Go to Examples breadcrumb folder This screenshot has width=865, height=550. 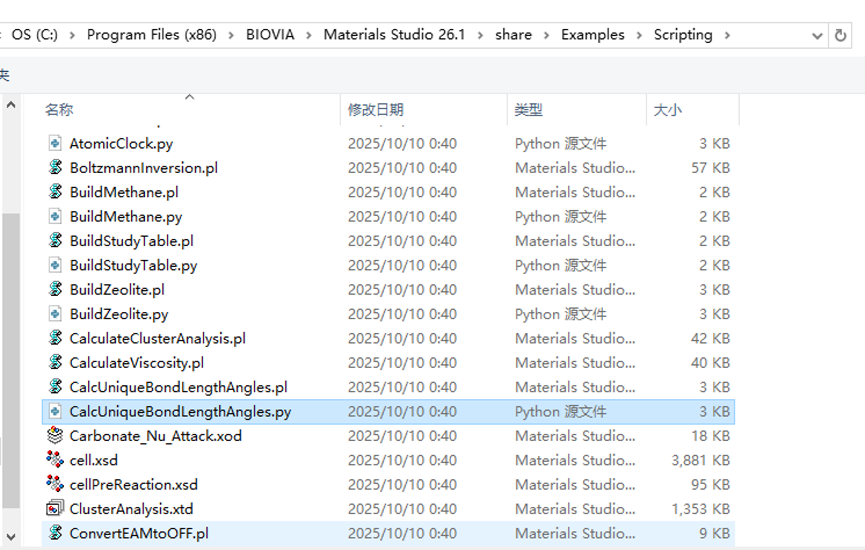tap(593, 35)
